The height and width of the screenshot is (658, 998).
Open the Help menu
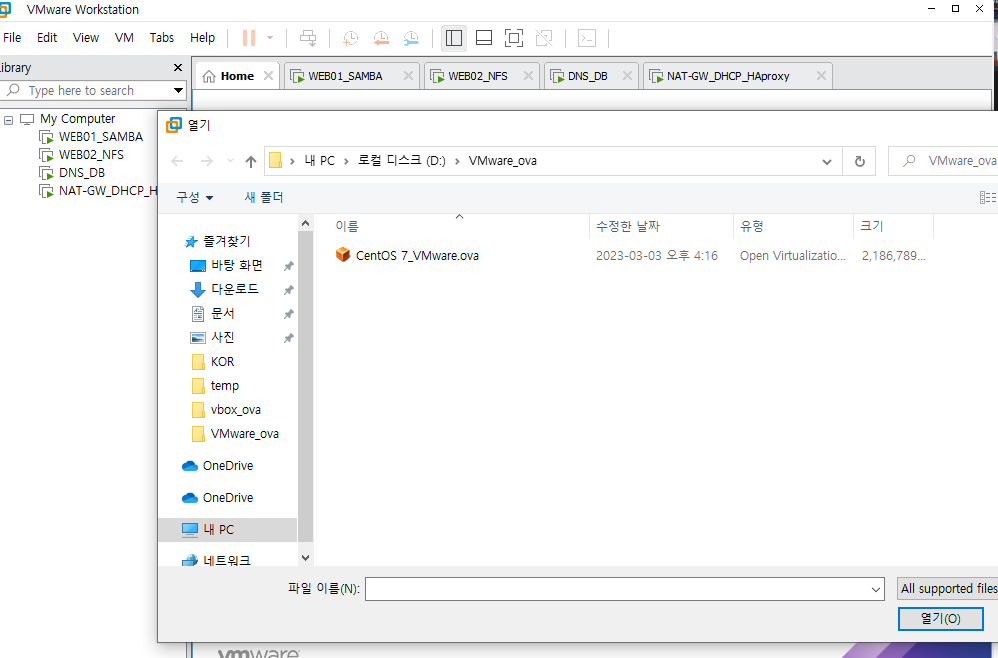point(202,38)
